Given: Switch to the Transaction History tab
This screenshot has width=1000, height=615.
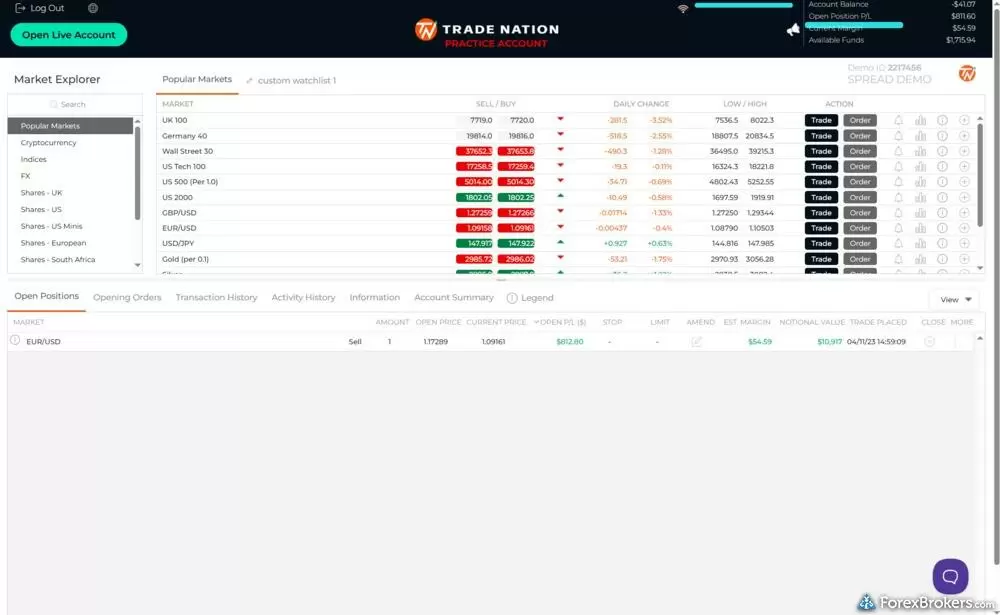Looking at the screenshot, I should (216, 298).
